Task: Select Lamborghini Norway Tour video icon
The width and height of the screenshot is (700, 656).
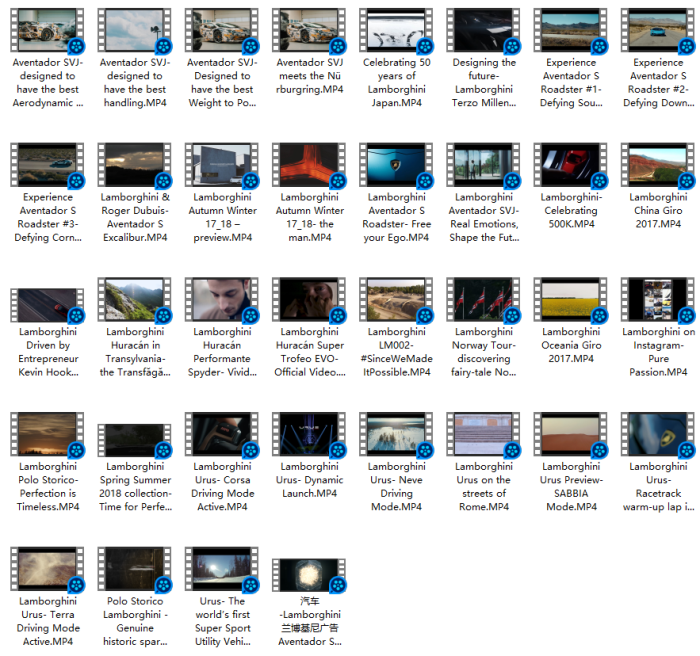Action: click(483, 300)
